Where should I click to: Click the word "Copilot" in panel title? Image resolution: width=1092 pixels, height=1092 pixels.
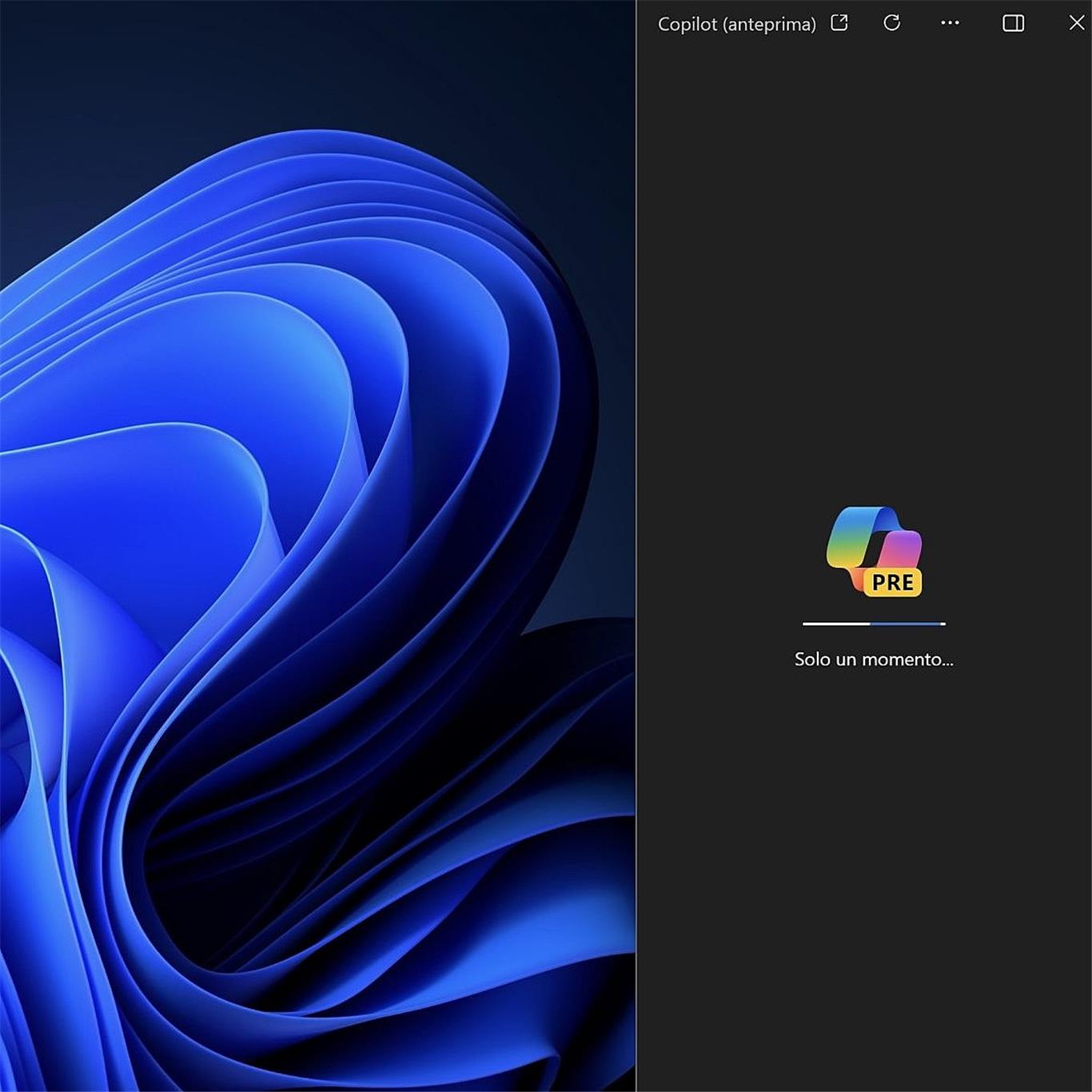687,25
